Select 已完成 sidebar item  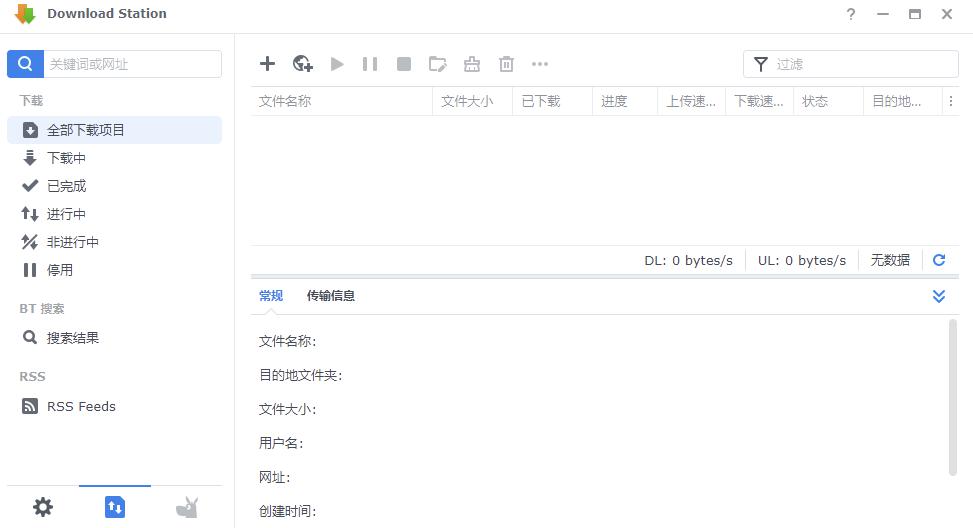coord(114,186)
